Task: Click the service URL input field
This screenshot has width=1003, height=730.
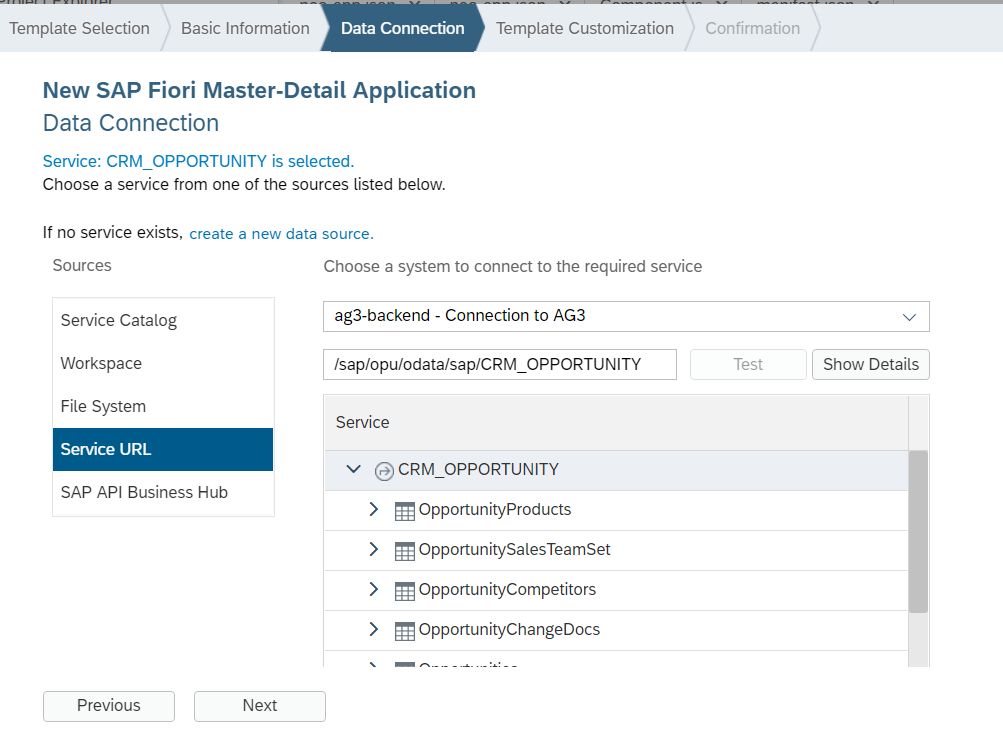Action: 499,364
